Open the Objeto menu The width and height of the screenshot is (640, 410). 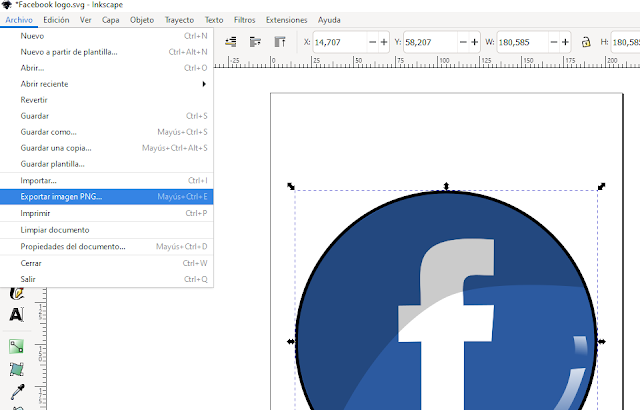(x=142, y=20)
